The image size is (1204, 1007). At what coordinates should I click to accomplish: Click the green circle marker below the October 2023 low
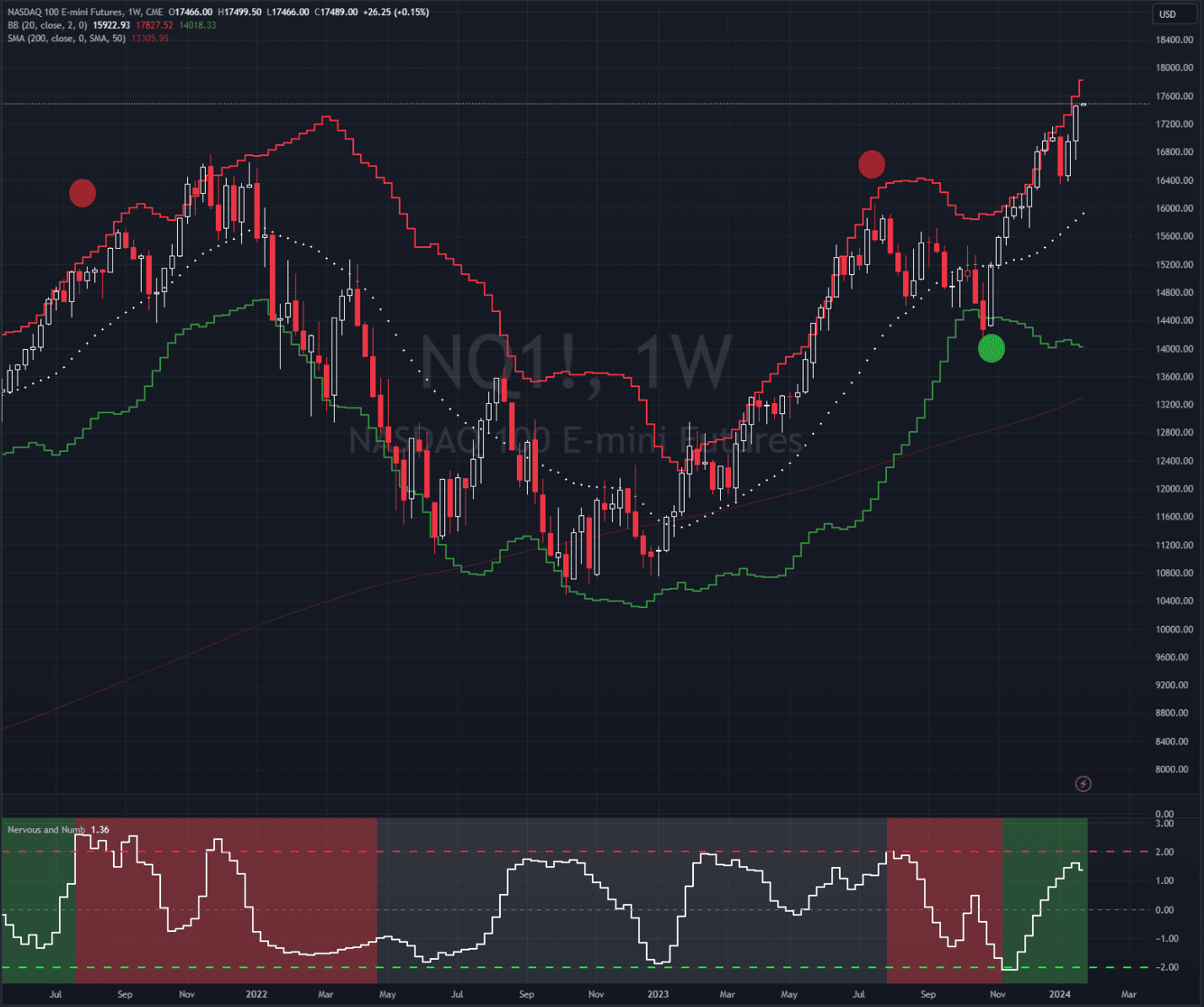click(992, 348)
